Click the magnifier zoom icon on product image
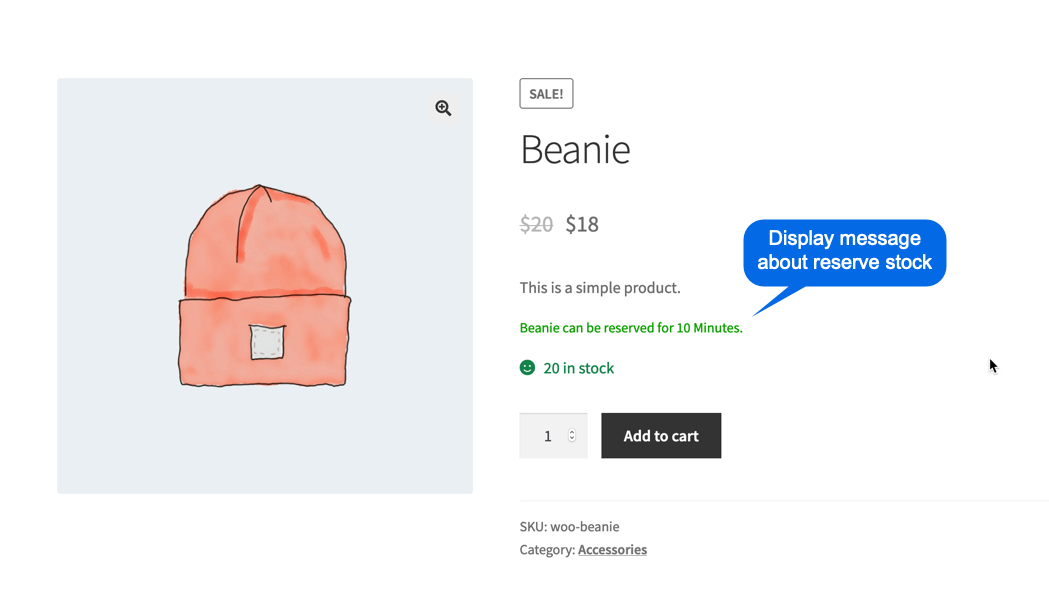 tap(443, 108)
